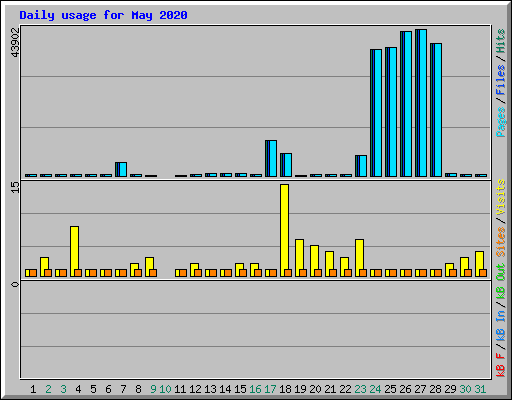This screenshot has width=512, height=400.
Task: Click day 29 on the x-axis
Action: point(450,389)
